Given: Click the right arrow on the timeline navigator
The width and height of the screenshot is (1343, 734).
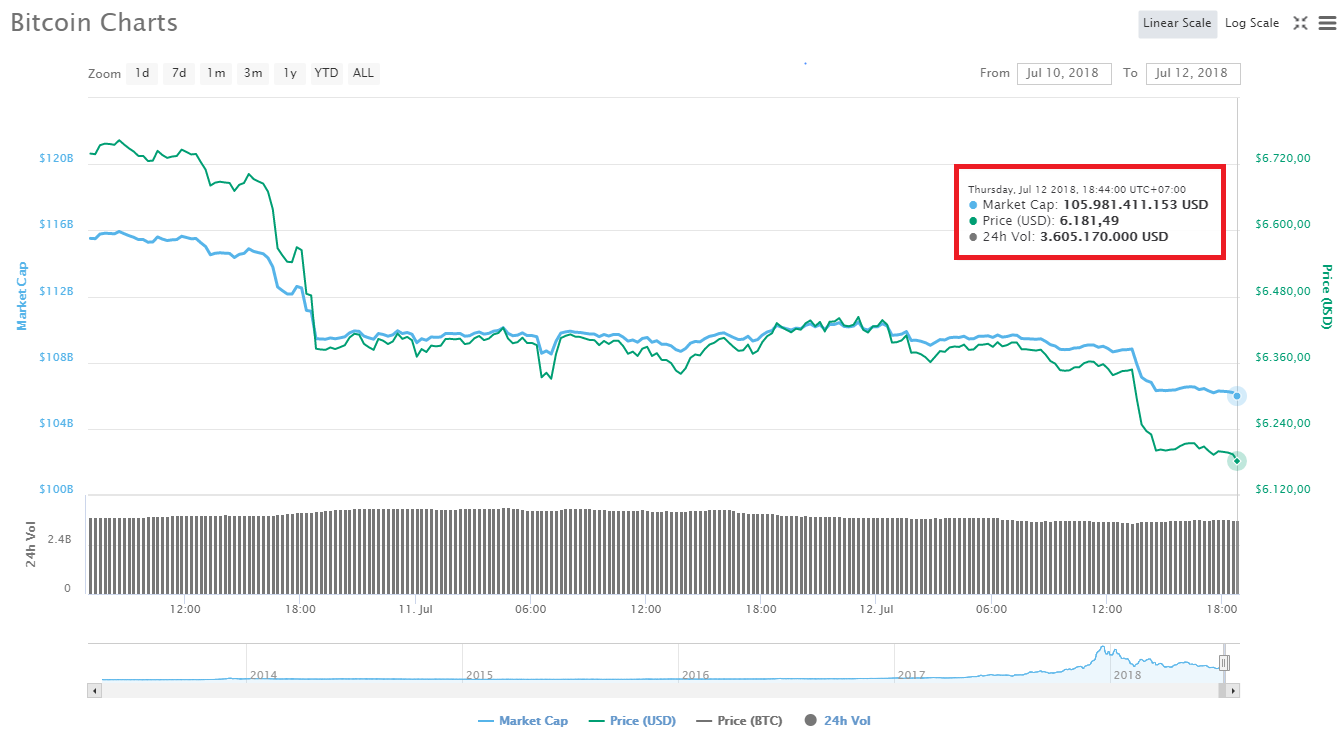Looking at the screenshot, I should click(1233, 690).
